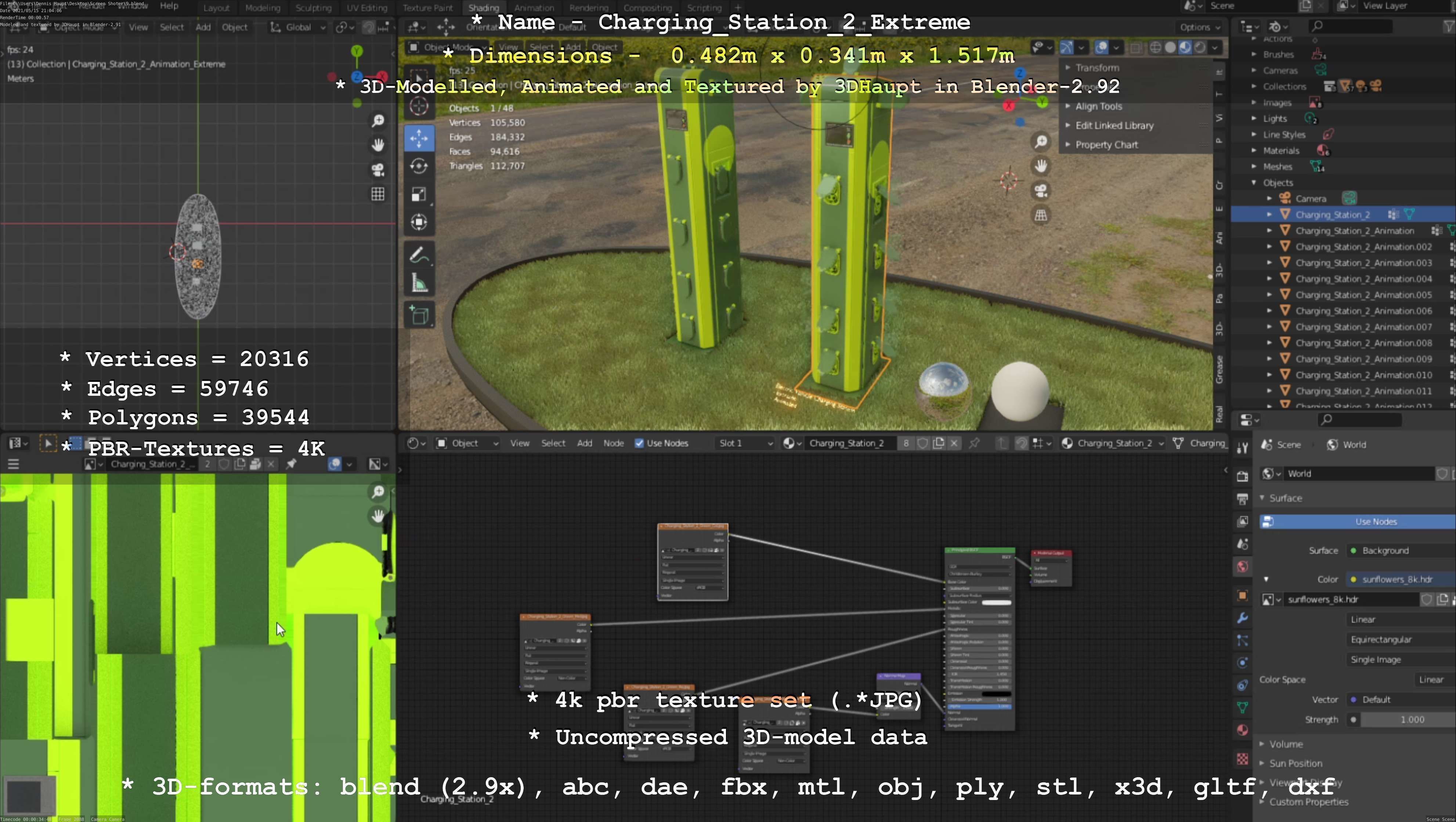The image size is (1456, 822).
Task: Expand the Materials category in outliner
Action: coord(1254,151)
